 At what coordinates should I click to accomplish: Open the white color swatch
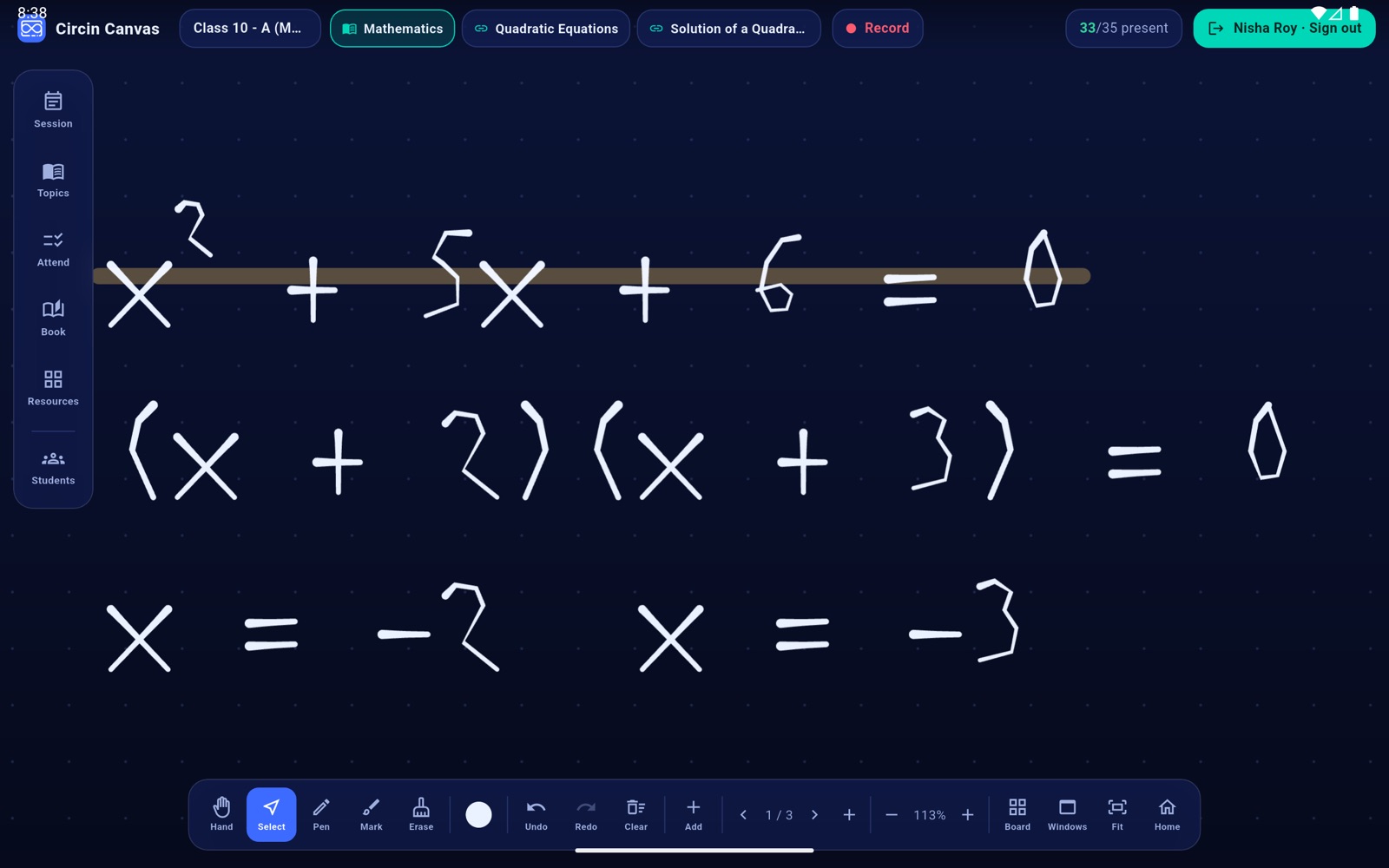coord(478,814)
